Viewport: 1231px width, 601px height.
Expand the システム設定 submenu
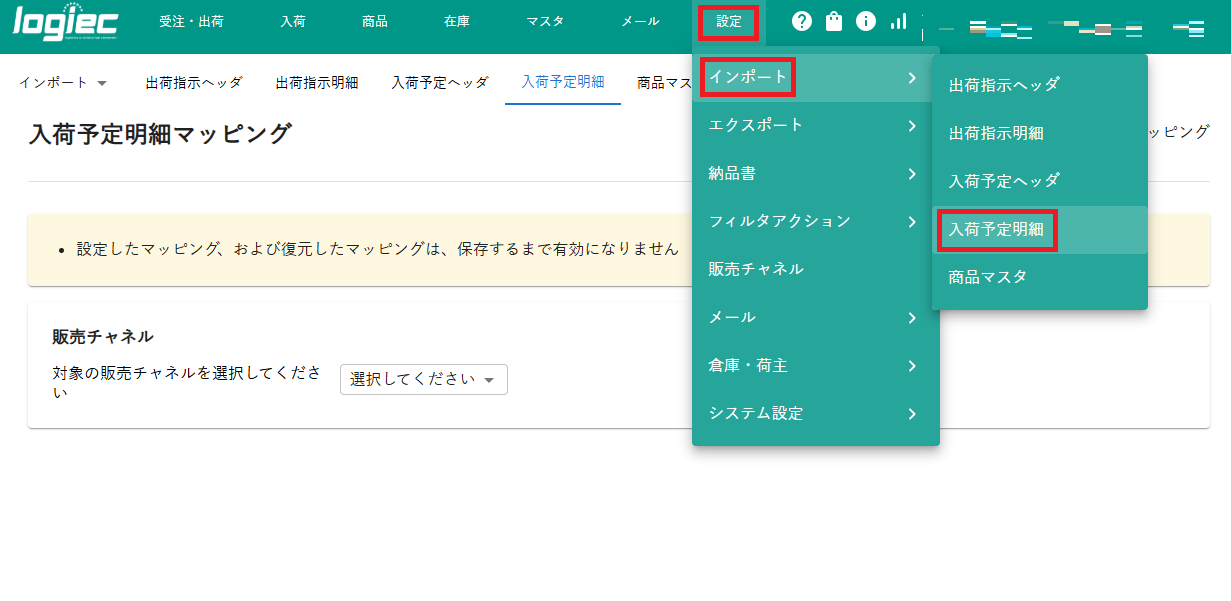(755, 413)
